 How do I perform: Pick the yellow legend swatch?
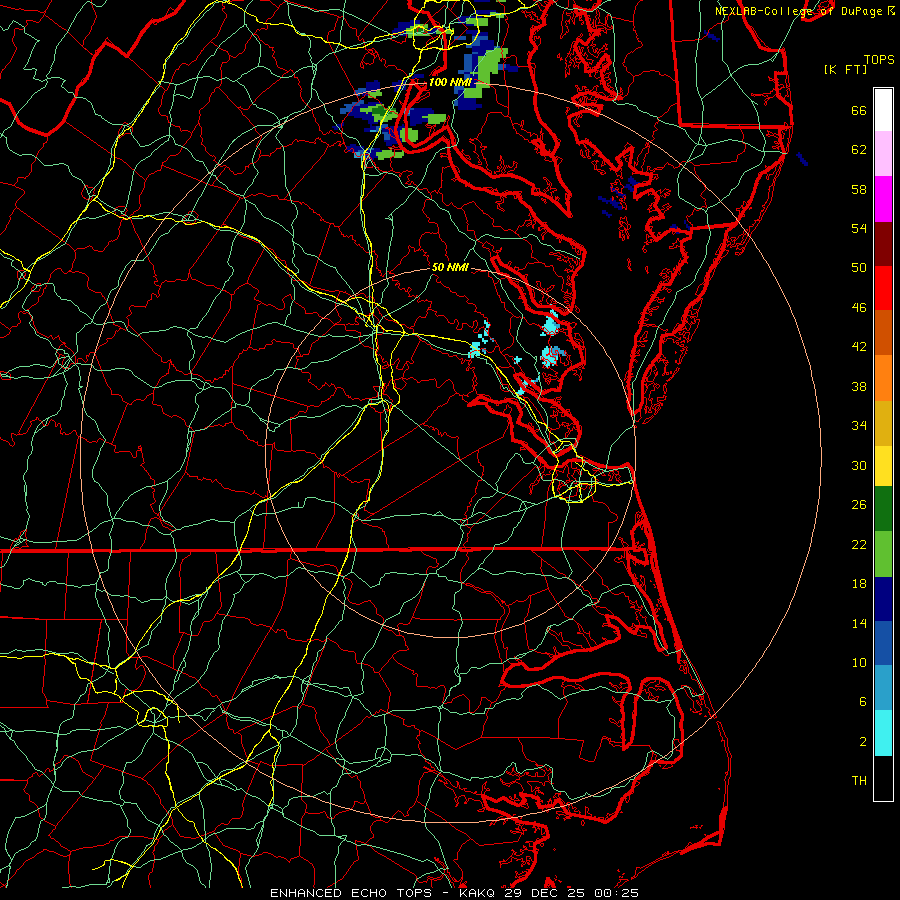coord(883,466)
